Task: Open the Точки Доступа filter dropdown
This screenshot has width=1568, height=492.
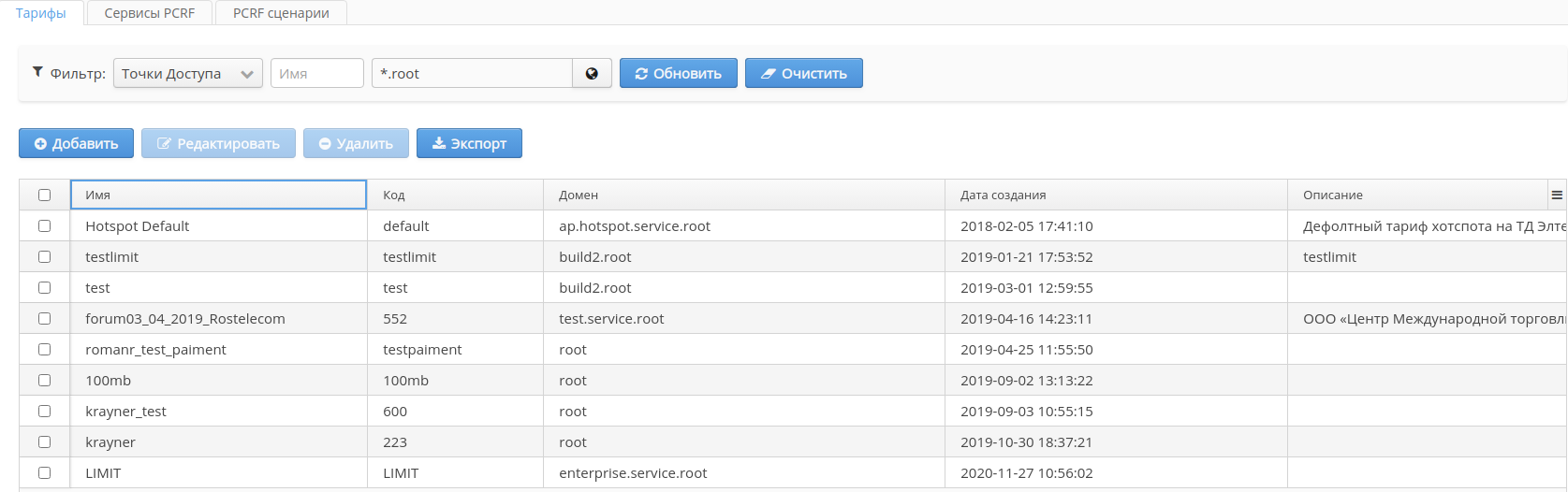Action: [187, 73]
